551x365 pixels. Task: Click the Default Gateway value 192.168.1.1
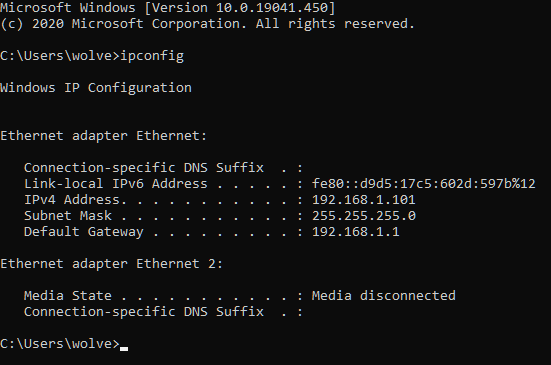pyautogui.click(x=355, y=232)
